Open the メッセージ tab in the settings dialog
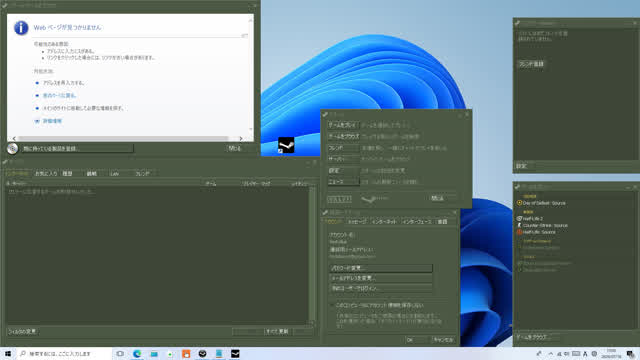The image size is (640, 360). click(357, 222)
